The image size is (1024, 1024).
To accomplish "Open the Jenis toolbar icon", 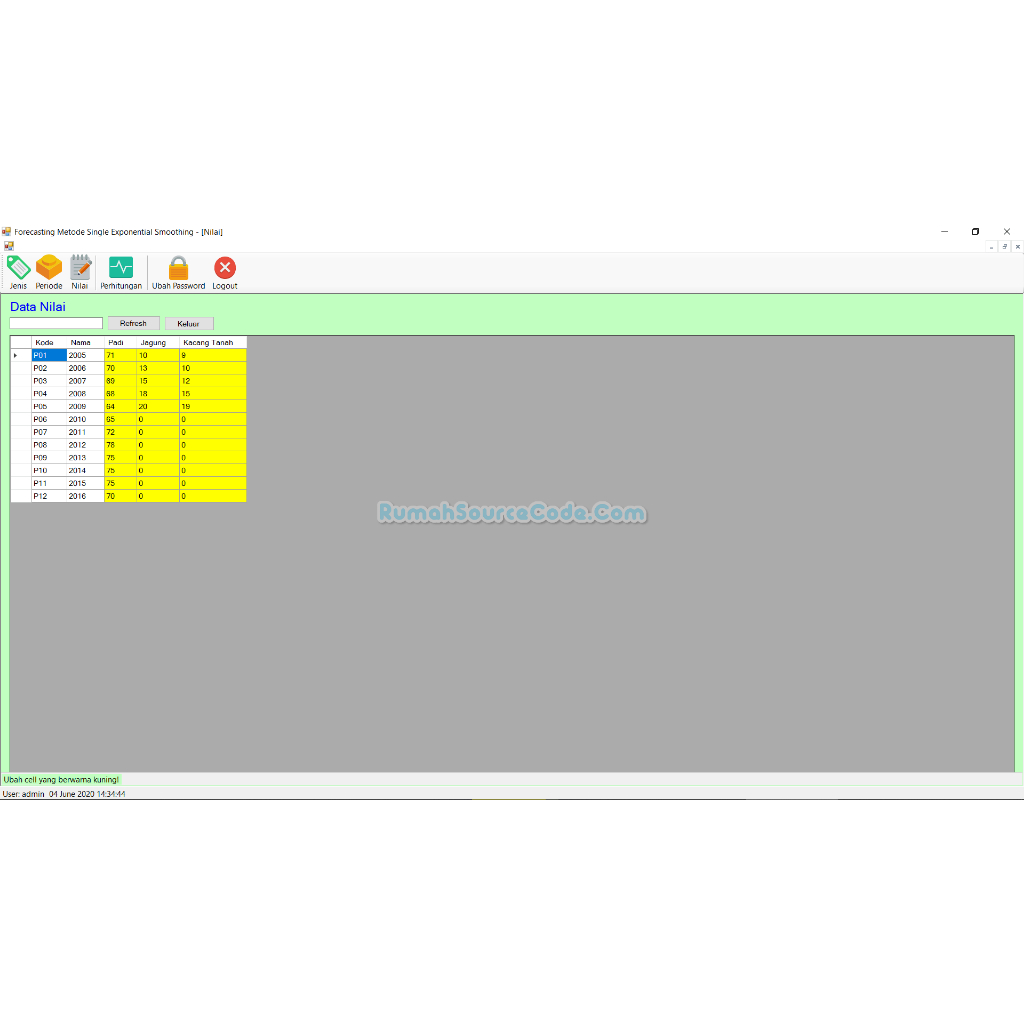I will (x=18, y=272).
